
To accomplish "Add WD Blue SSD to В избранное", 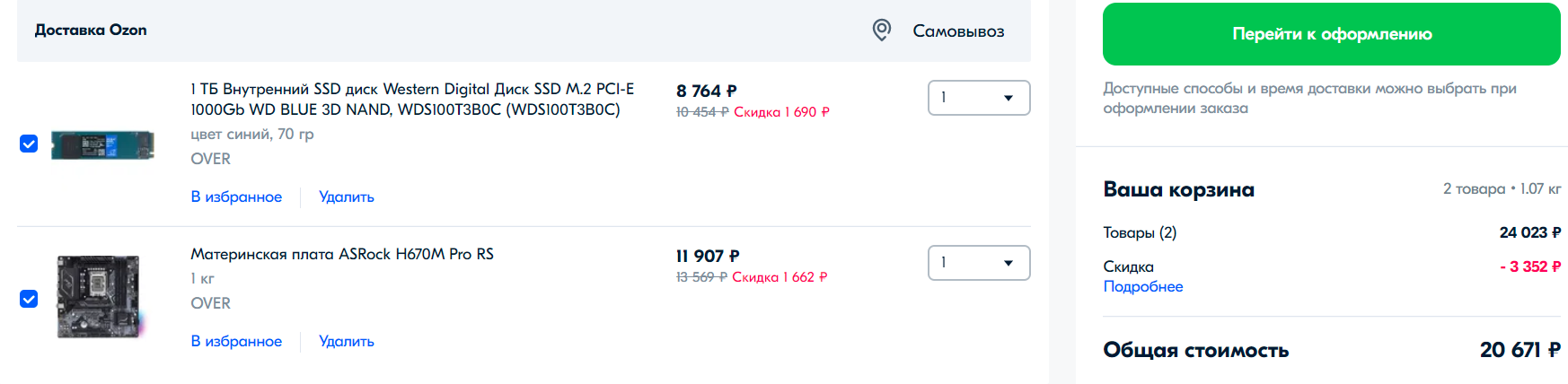I will point(236,196).
